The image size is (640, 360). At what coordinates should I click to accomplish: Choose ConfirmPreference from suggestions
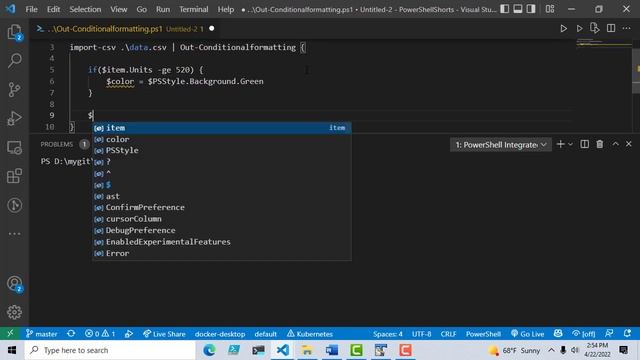(x=222, y=207)
